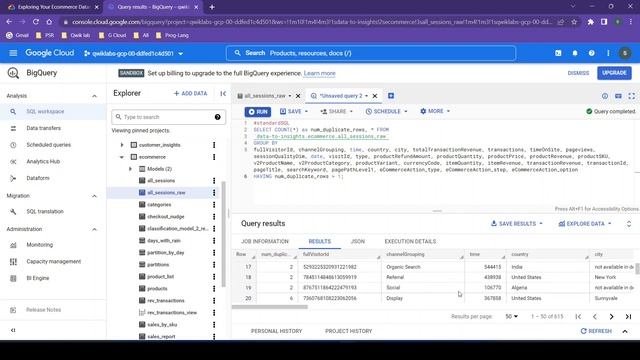Screen dimensions: 640x360
Task: Open EXPLORE DATA dropdown
Action: click(585, 224)
